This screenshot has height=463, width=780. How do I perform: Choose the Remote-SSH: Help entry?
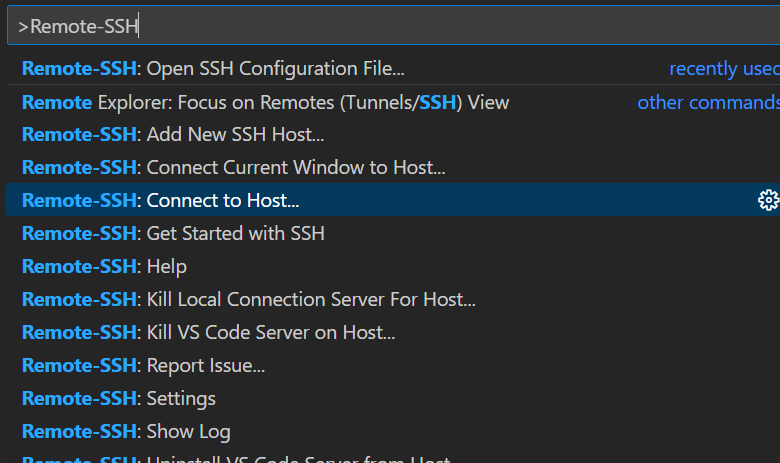click(392, 266)
